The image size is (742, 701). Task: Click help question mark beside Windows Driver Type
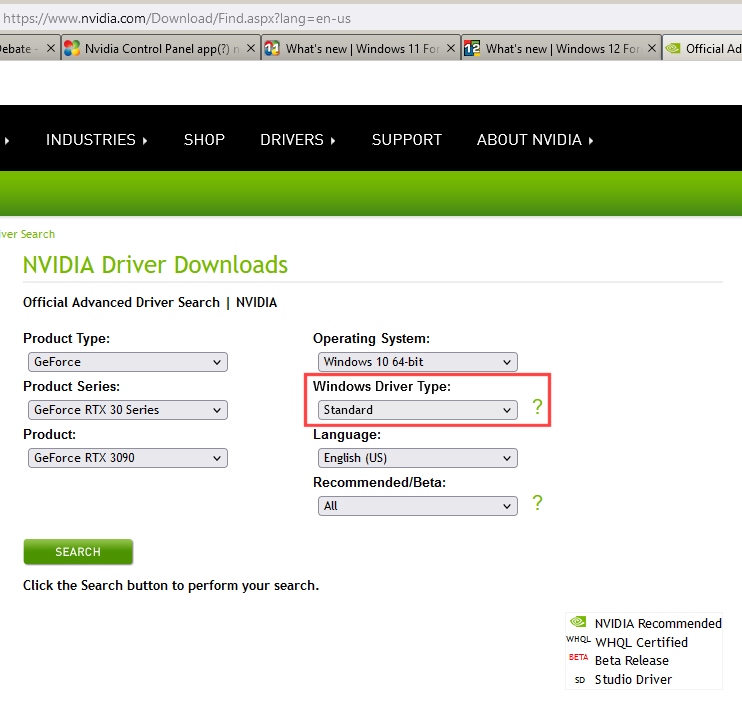click(537, 407)
